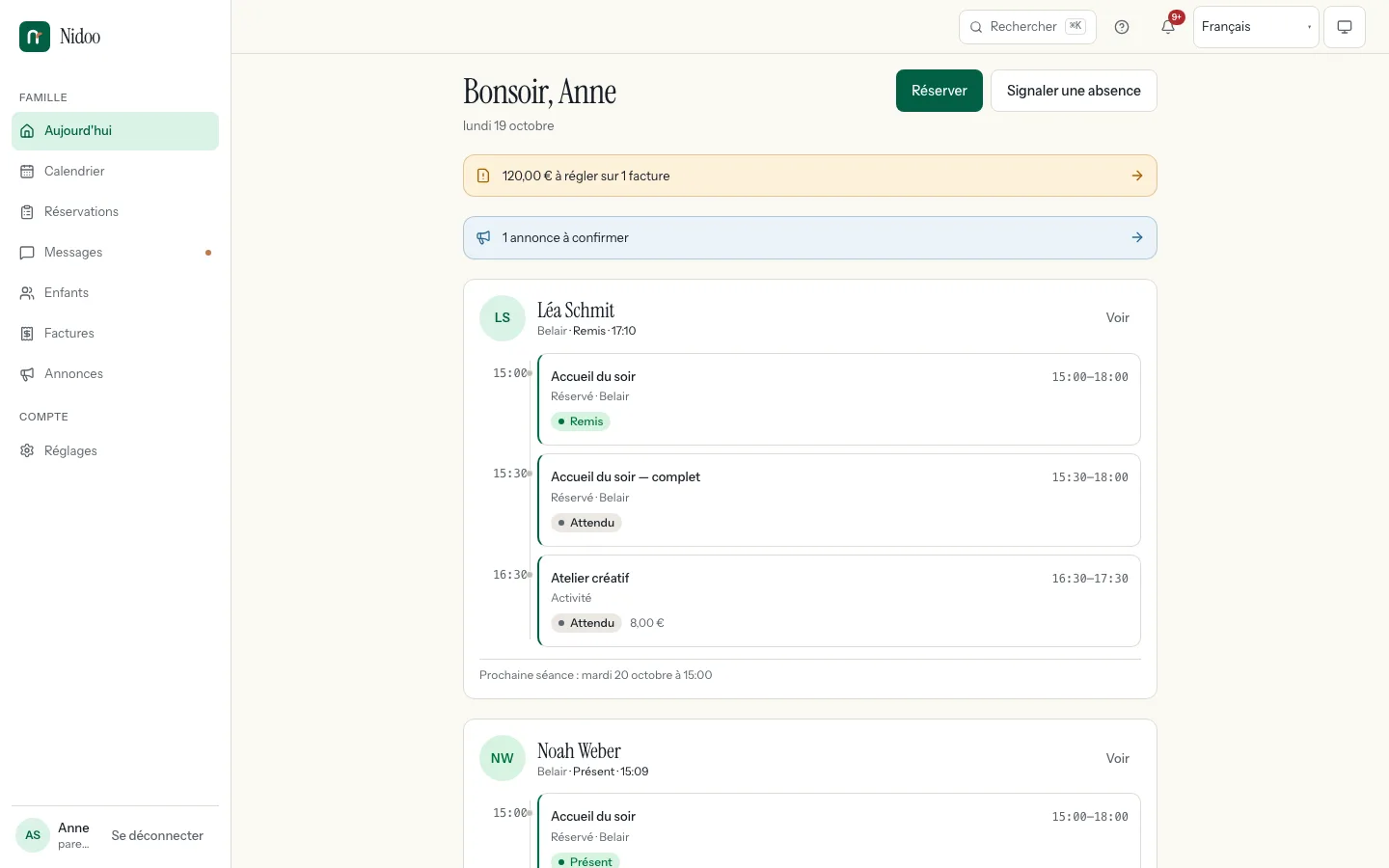Click the Remis status badge
Image resolution: width=1389 pixels, height=868 pixels.
[581, 421]
